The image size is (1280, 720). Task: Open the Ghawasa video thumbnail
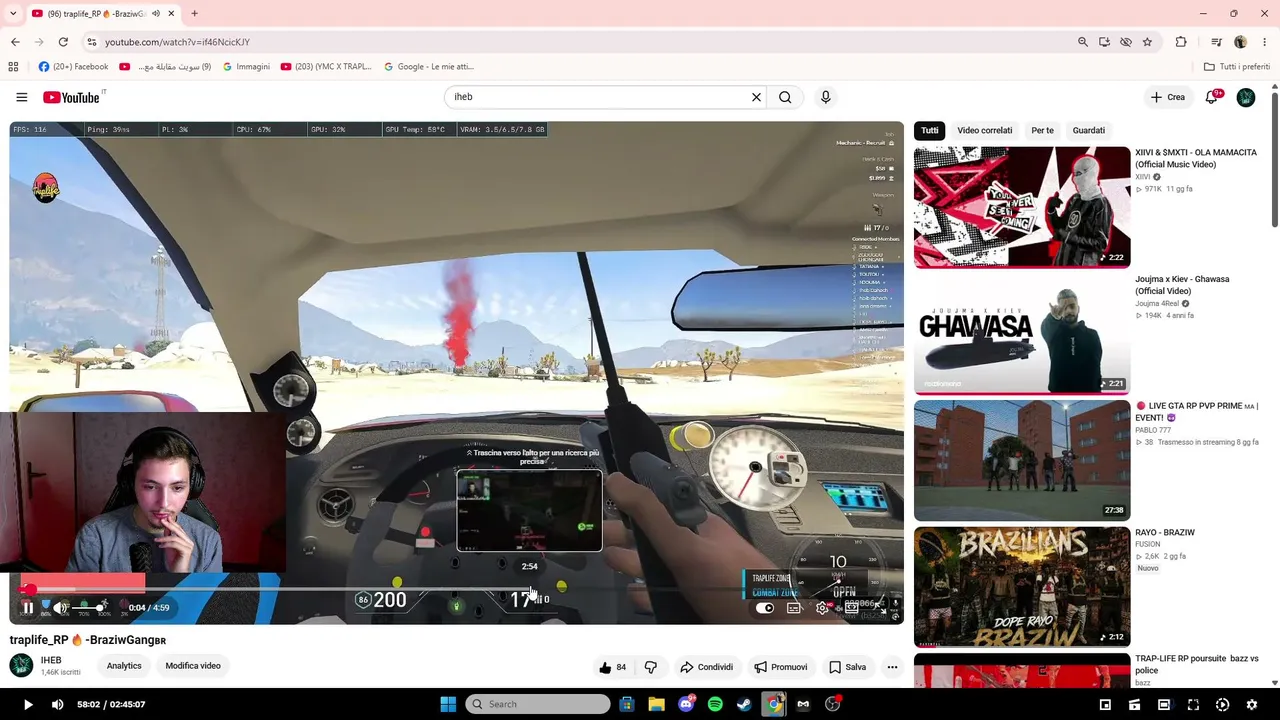(1022, 334)
